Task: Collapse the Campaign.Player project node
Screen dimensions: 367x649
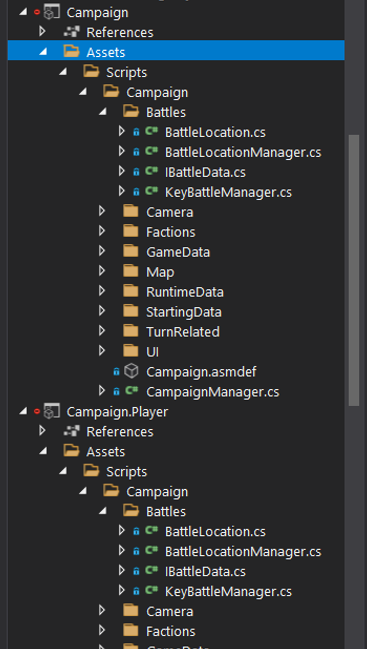Action: 22,411
